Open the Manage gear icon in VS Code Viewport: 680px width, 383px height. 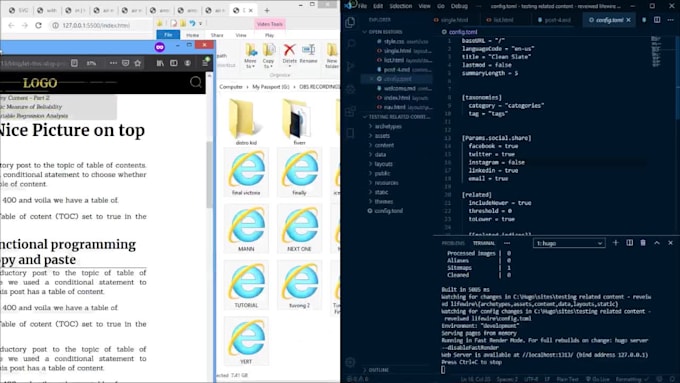(x=350, y=362)
